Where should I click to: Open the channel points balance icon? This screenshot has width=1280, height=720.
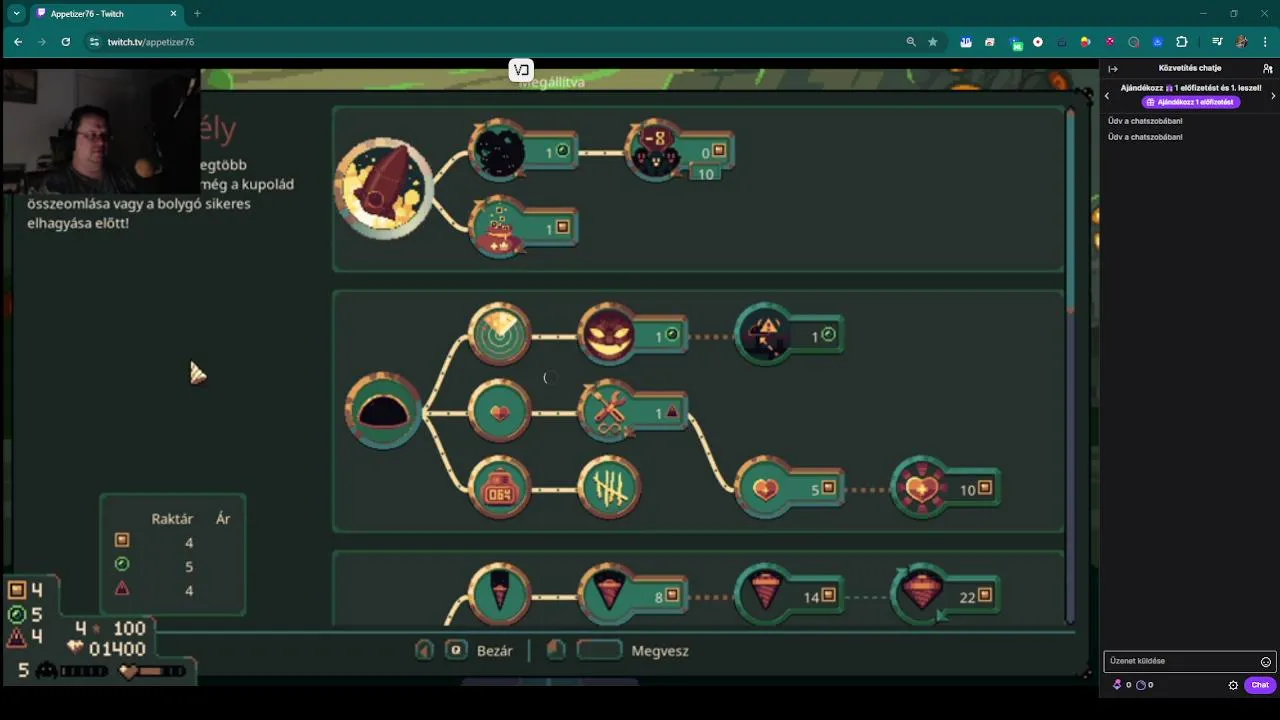point(1141,685)
